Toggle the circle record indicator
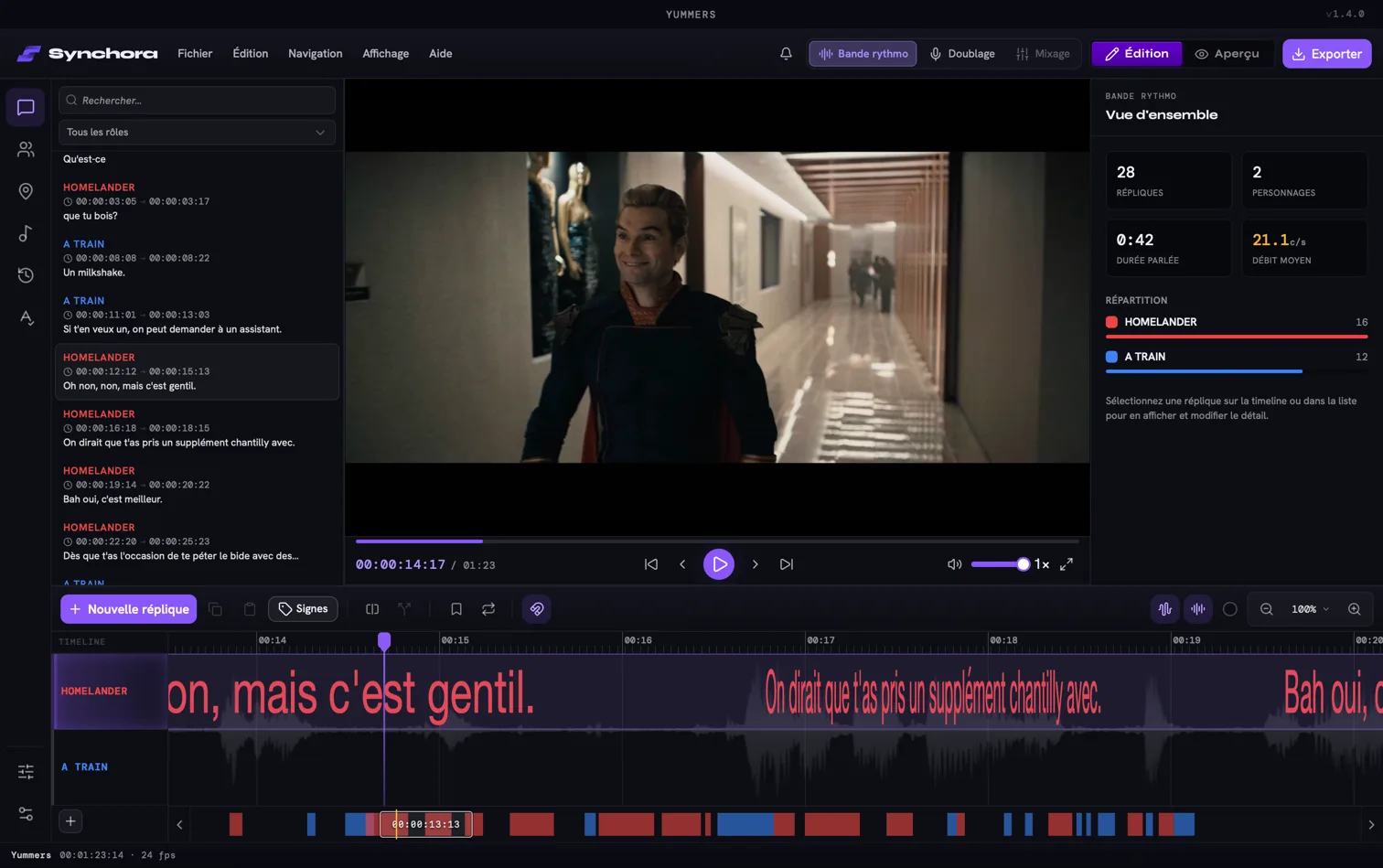This screenshot has height=868, width=1383. (x=1230, y=609)
